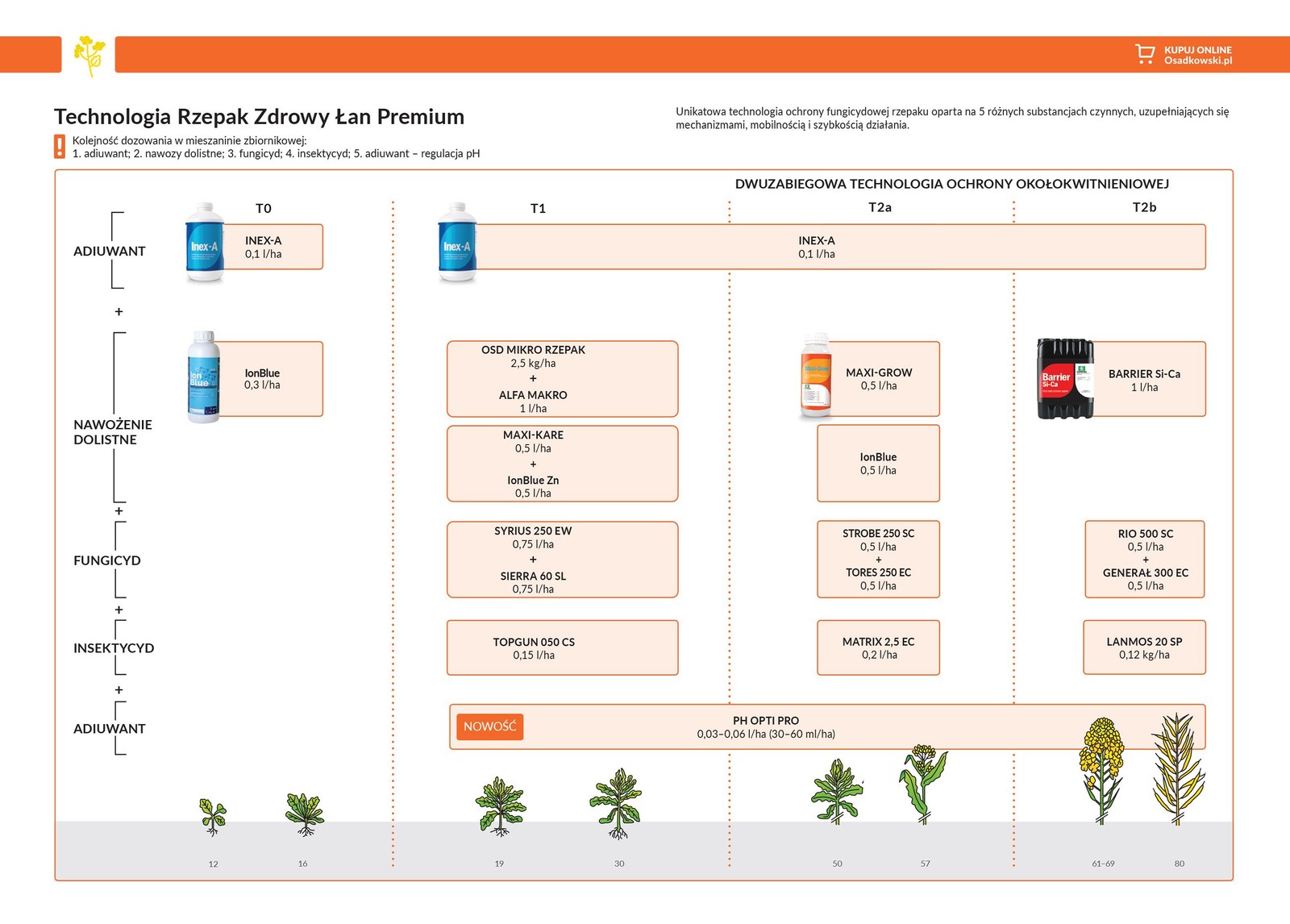Open the Osadkowski.pl online shop link
Image resolution: width=1290 pixels, height=924 pixels.
pyautogui.click(x=1197, y=55)
